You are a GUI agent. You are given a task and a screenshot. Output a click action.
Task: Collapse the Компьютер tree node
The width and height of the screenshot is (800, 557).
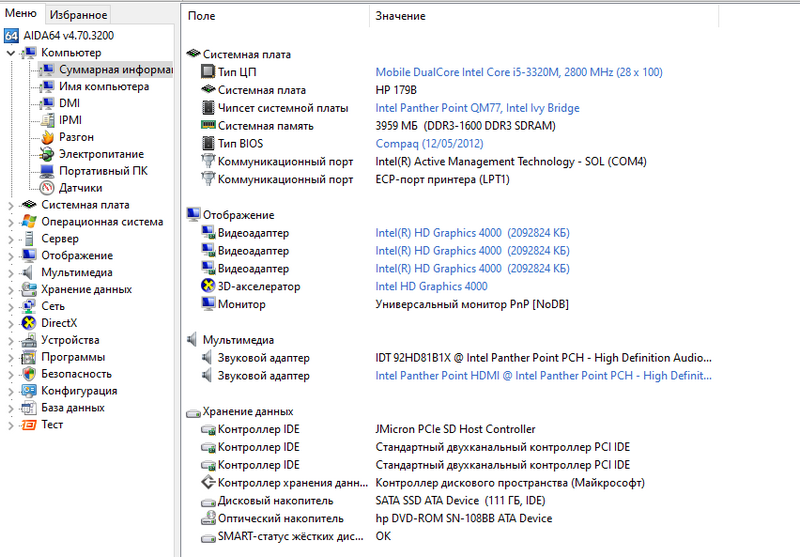point(11,53)
